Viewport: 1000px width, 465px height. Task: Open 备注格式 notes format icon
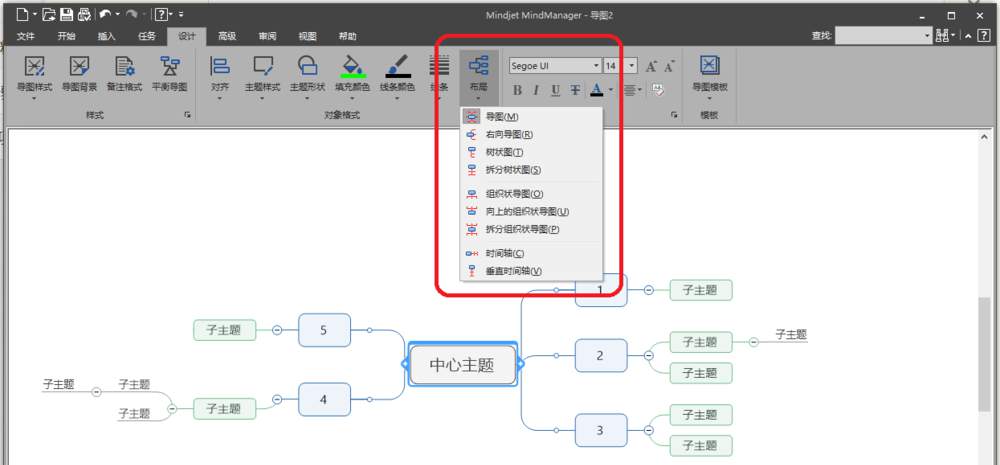[124, 66]
